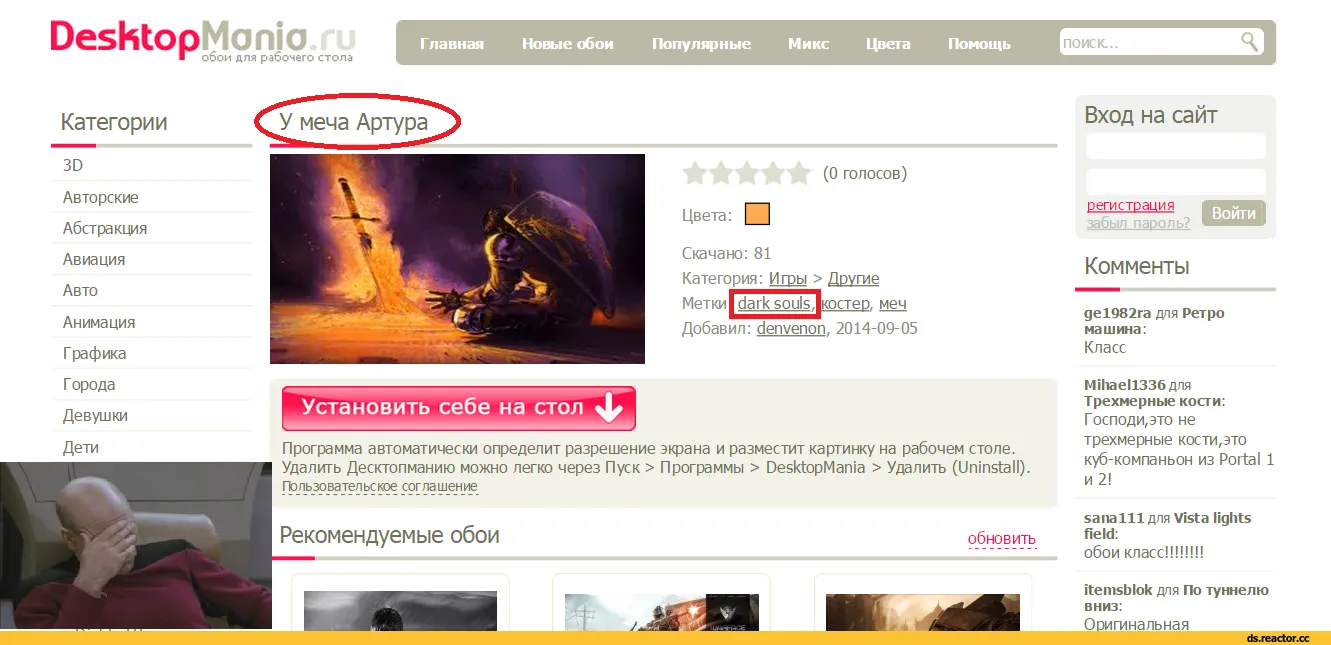This screenshot has width=1331, height=645.
Task: Open the sword and knight wallpaper preview
Action: [457, 259]
